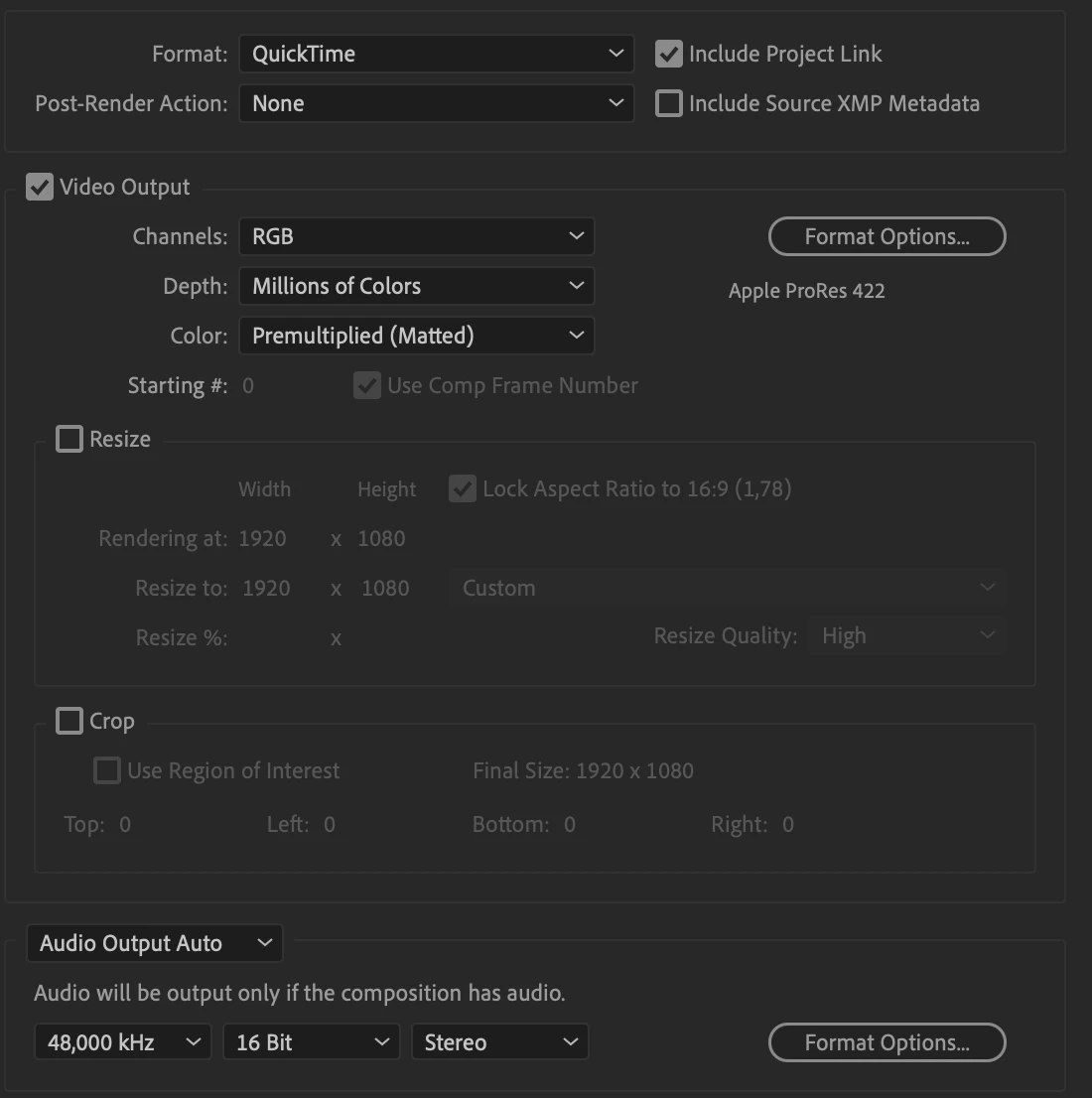Click the Rendering at width 1920
The image size is (1092, 1098).
tap(263, 538)
